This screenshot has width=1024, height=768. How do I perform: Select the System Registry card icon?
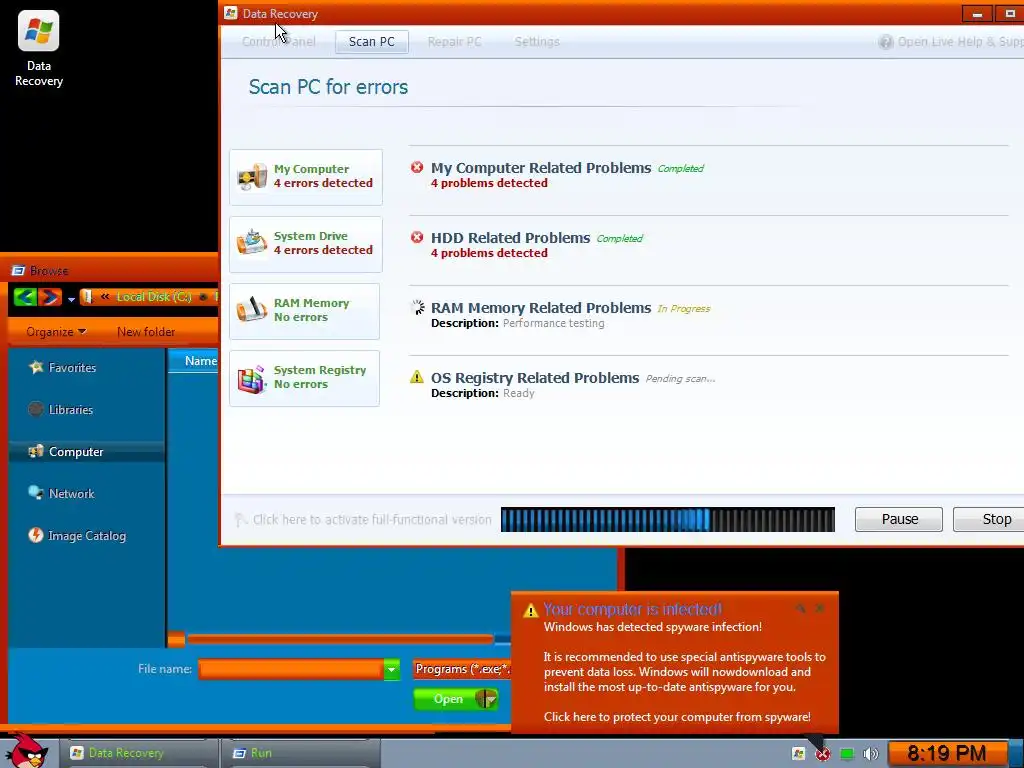[252, 377]
